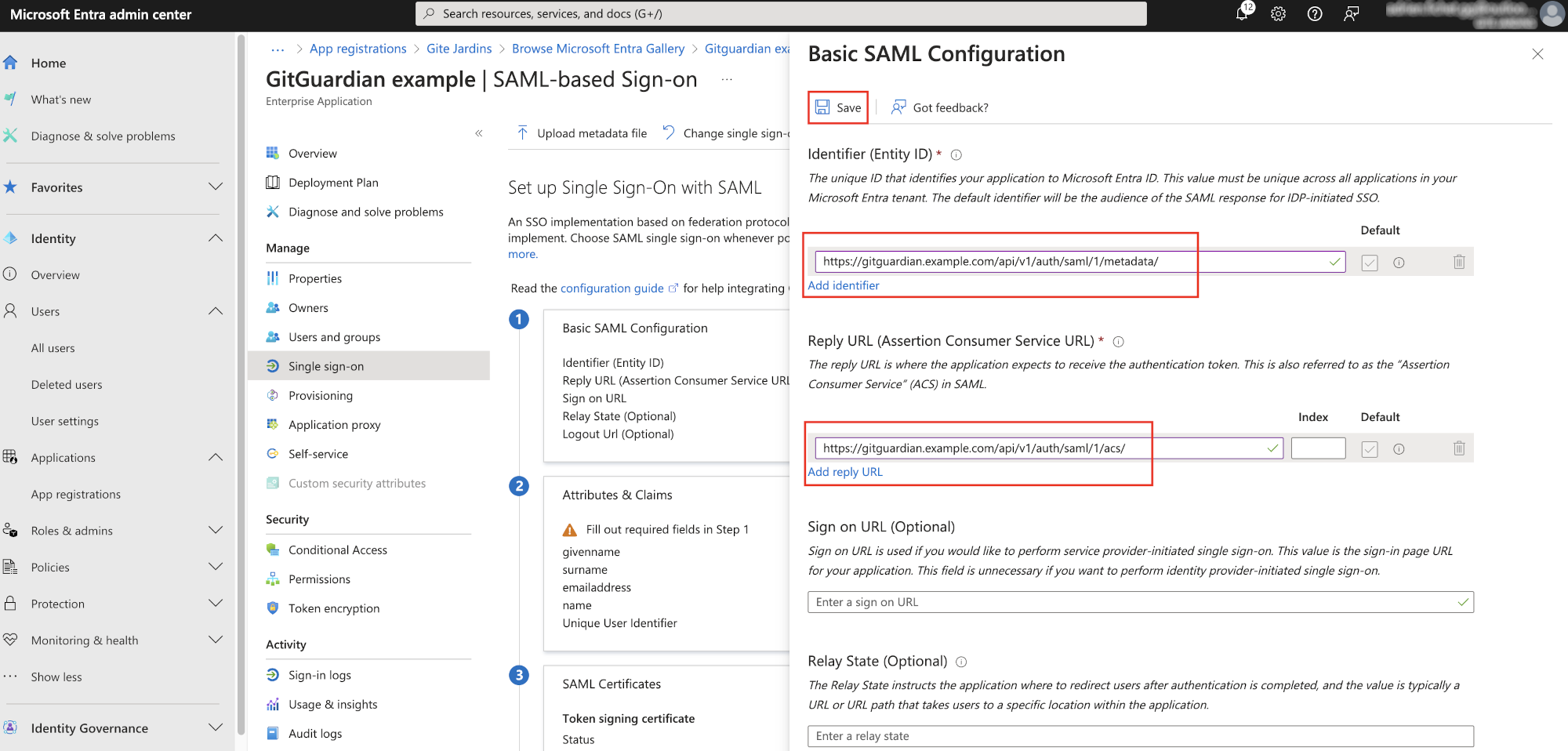Screen dimensions: 1568x751
Task: Delete the reply URL with trash icon
Action: pyautogui.click(x=1459, y=448)
